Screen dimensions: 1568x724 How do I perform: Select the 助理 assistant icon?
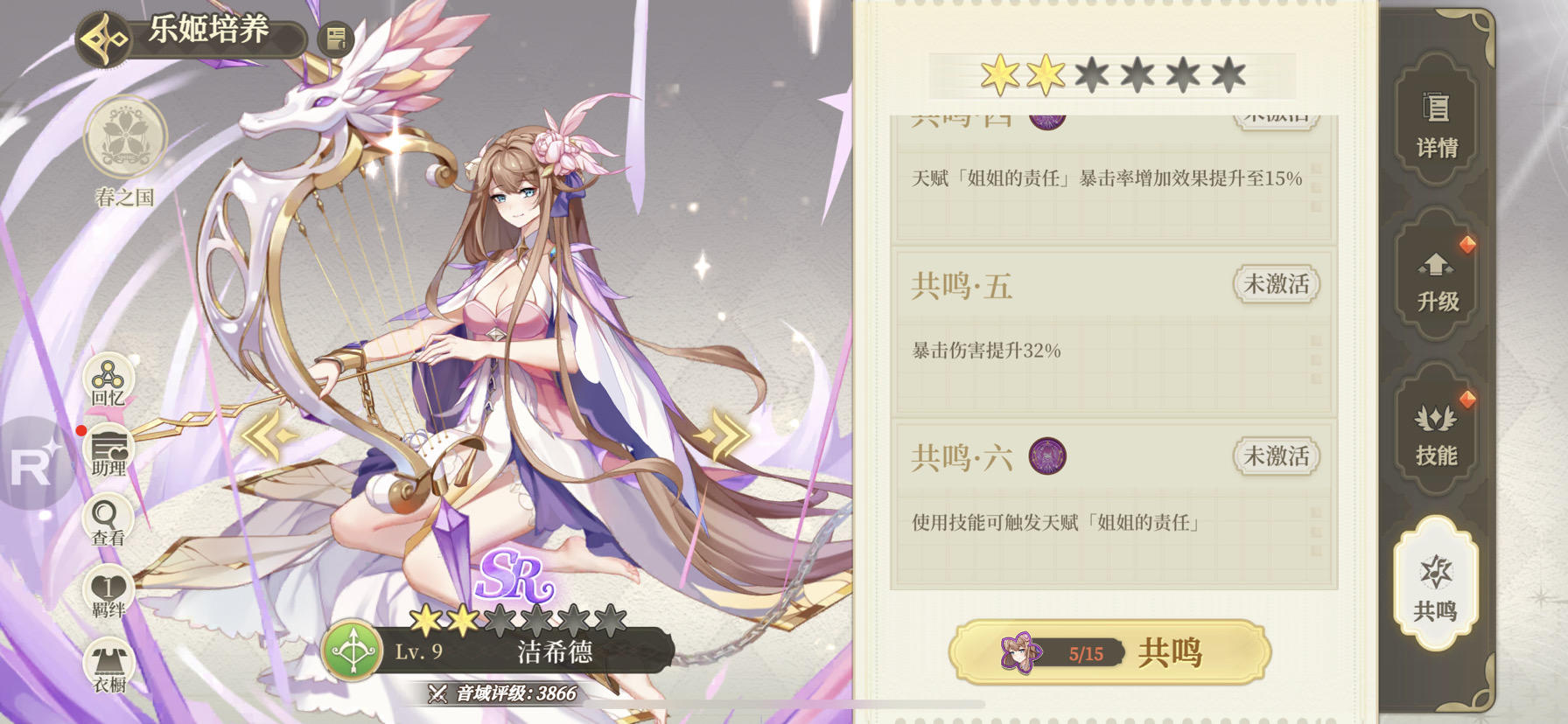tap(108, 453)
